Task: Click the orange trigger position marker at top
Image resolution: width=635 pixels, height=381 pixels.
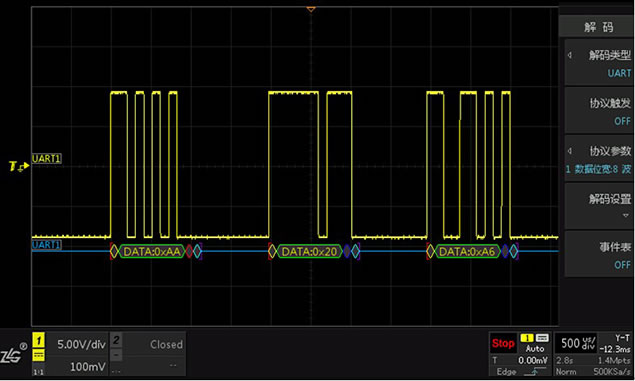Action: click(311, 9)
